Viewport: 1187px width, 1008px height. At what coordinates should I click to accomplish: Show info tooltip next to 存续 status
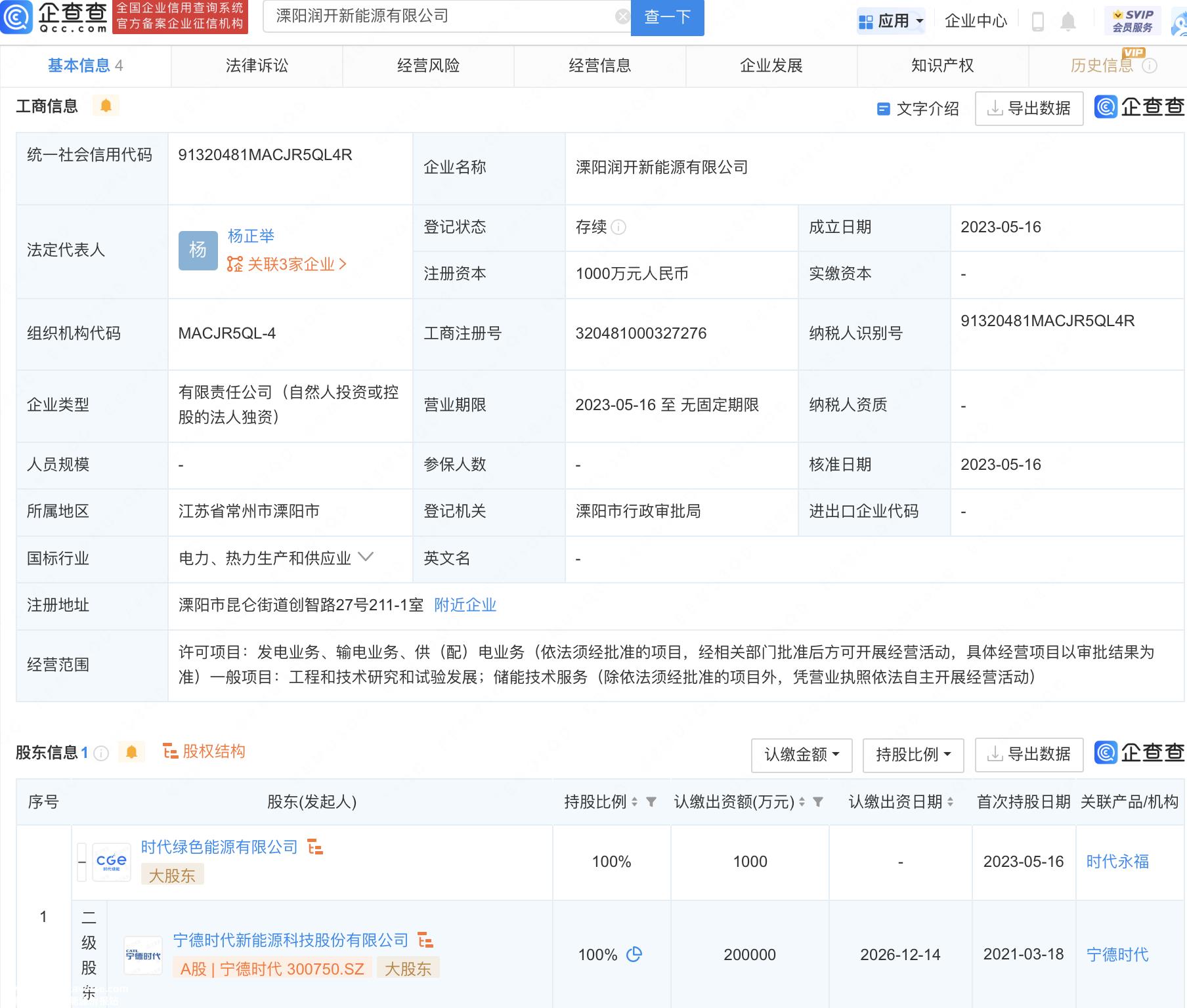click(618, 227)
